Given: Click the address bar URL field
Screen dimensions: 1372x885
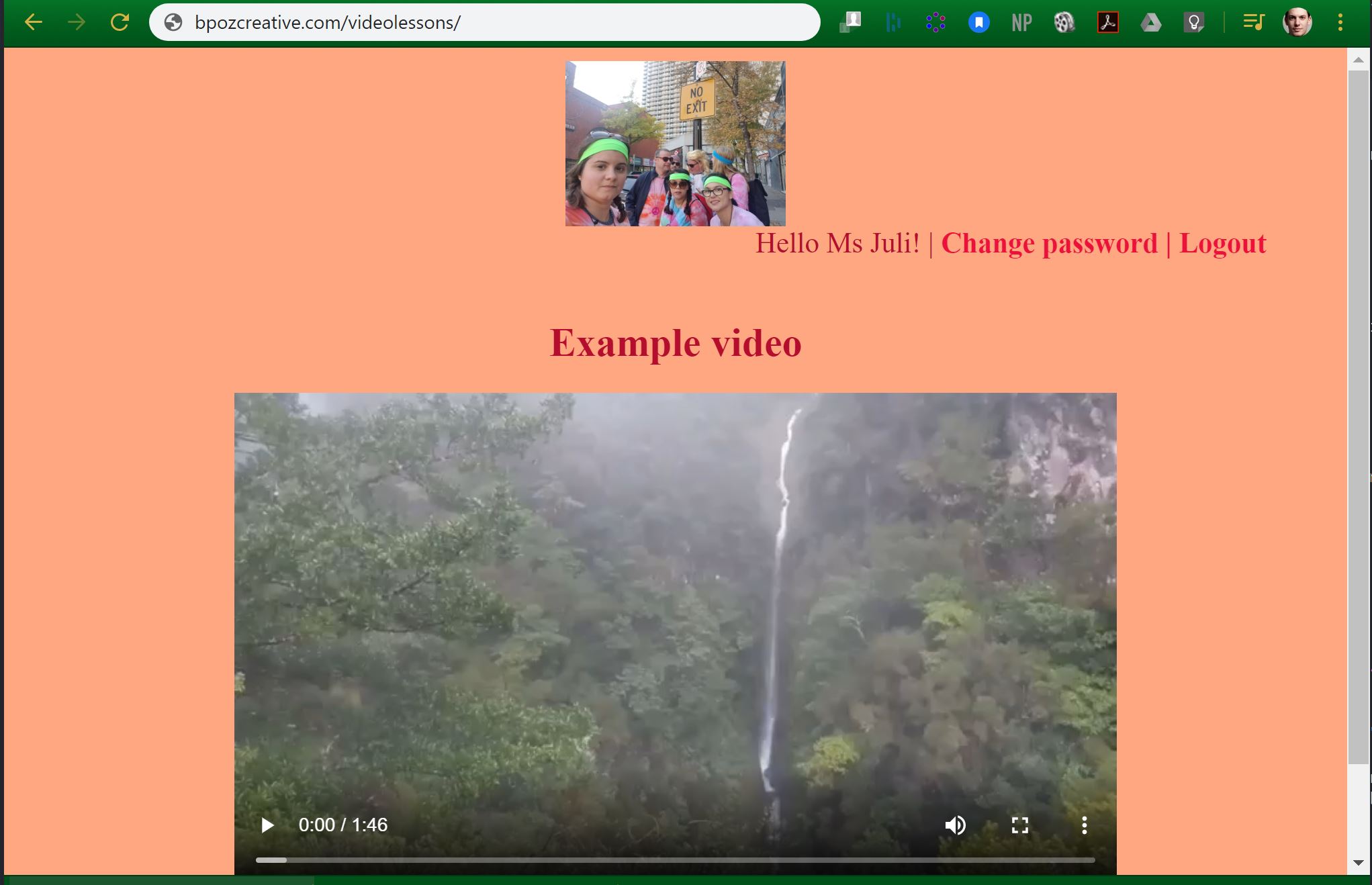Looking at the screenshot, I should coord(470,22).
